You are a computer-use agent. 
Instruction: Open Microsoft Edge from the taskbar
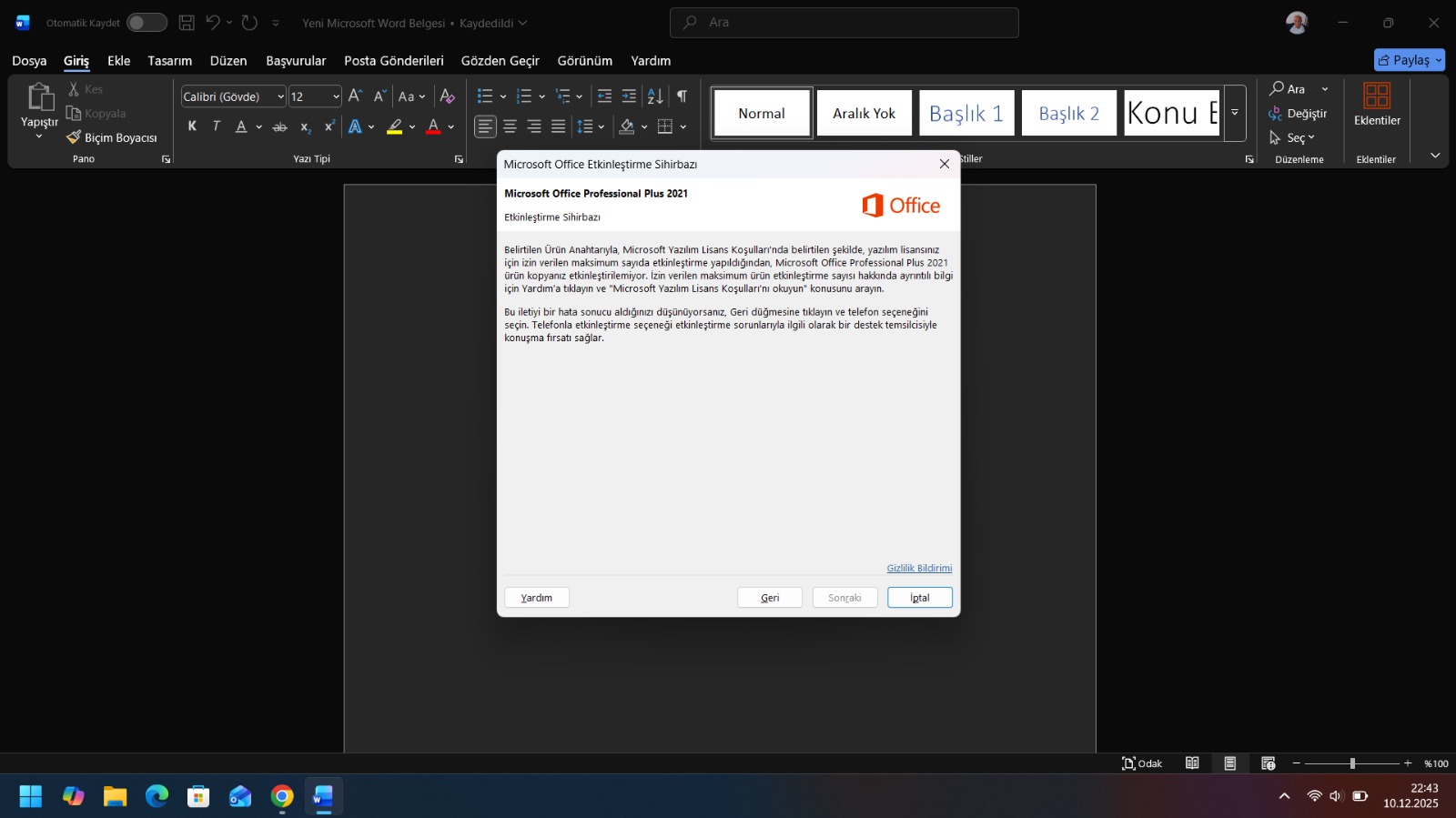(157, 797)
